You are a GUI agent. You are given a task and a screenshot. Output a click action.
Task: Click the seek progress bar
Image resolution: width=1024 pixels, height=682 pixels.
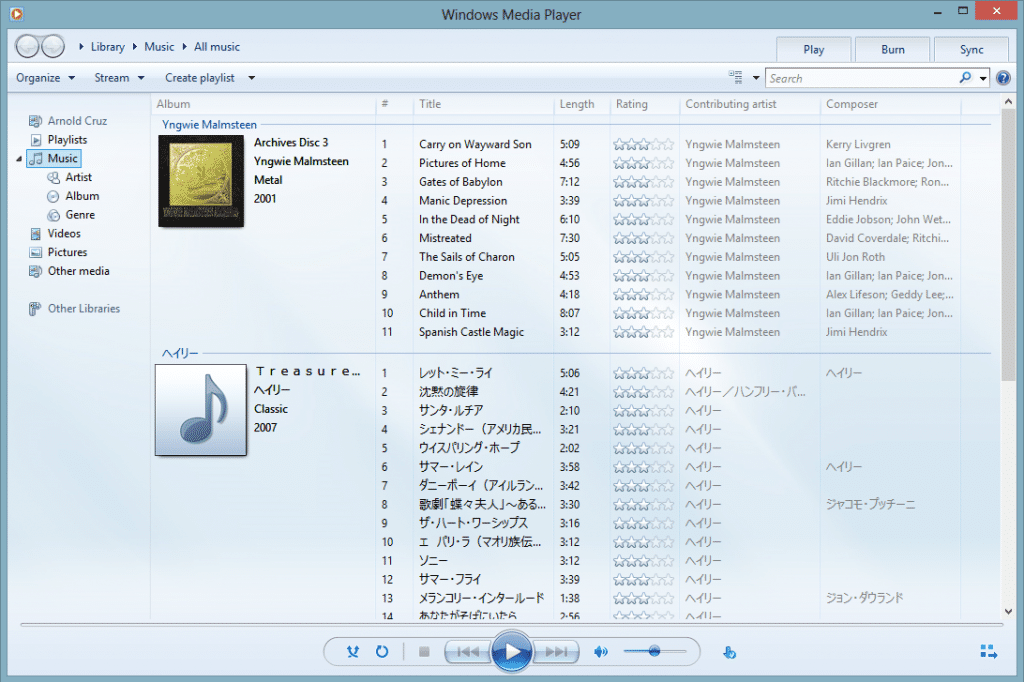511,625
